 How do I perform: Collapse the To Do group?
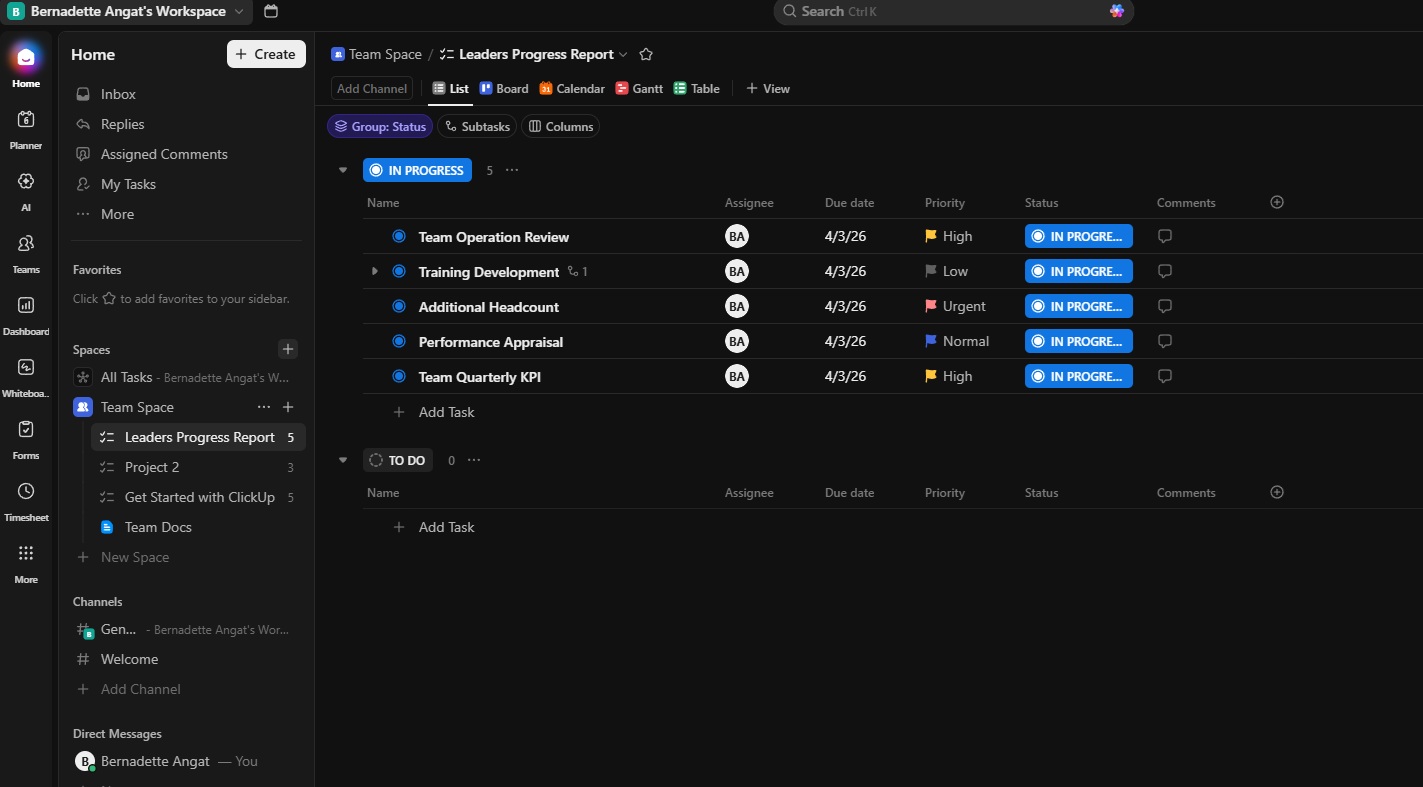coord(343,460)
